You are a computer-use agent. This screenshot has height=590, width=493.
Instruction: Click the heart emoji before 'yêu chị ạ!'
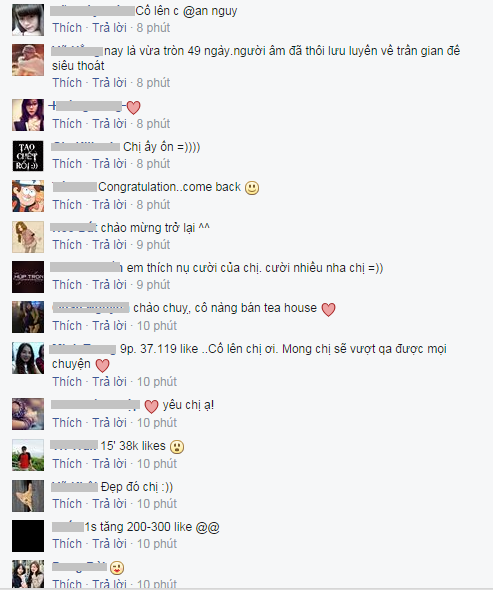point(151,406)
